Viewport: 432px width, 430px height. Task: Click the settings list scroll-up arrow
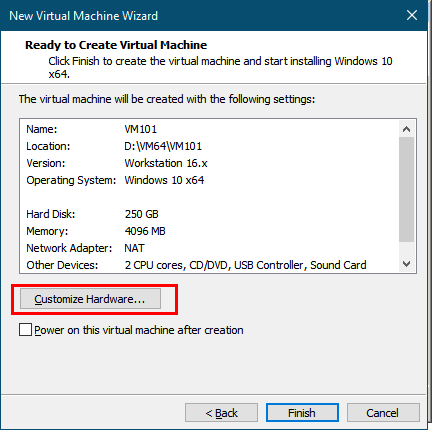click(x=406, y=129)
